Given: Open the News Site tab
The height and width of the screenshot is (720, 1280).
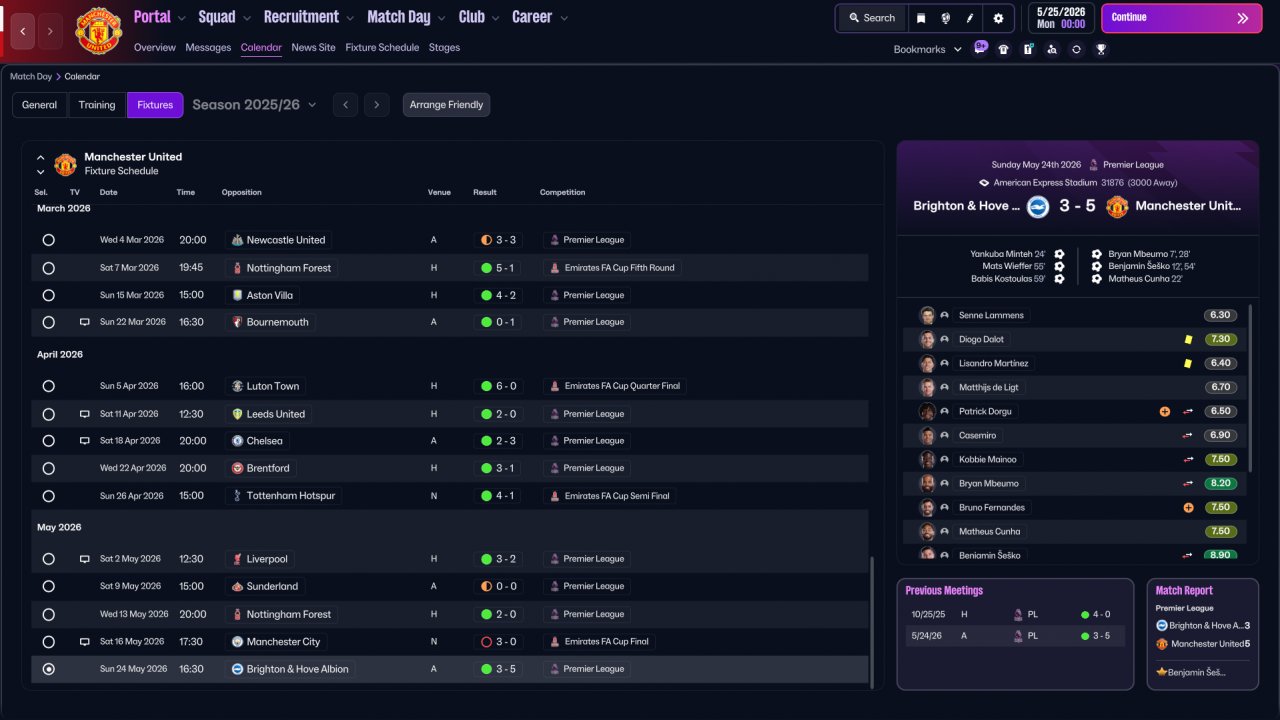Looking at the screenshot, I should 314,47.
